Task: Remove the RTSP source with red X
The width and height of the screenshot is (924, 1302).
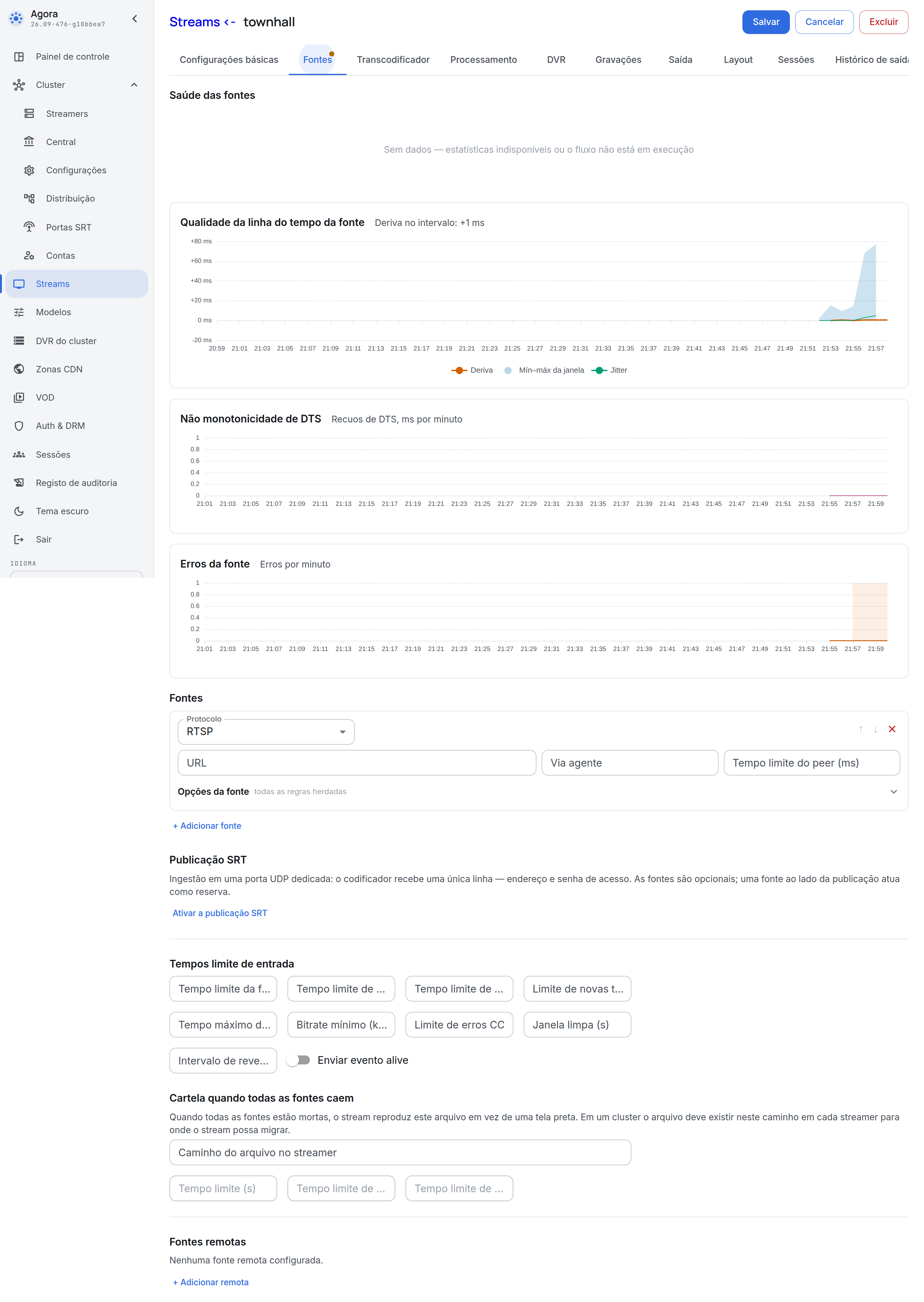Action: coord(892,729)
